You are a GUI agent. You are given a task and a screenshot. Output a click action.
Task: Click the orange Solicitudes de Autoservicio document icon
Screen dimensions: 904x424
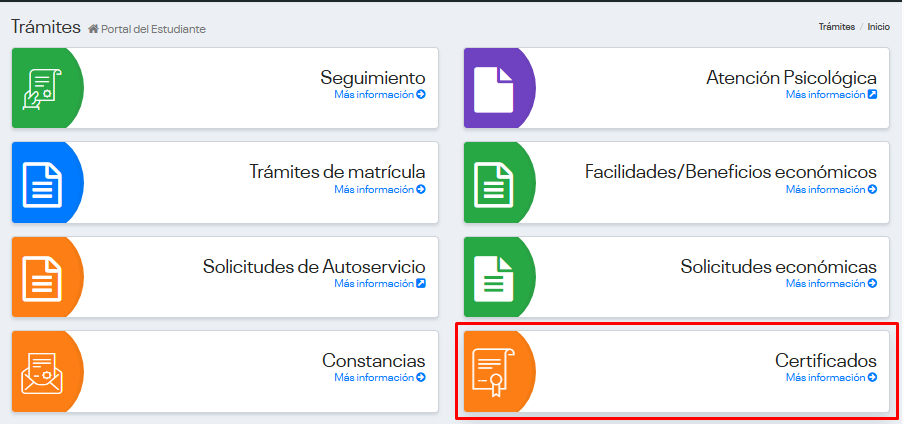pos(43,277)
